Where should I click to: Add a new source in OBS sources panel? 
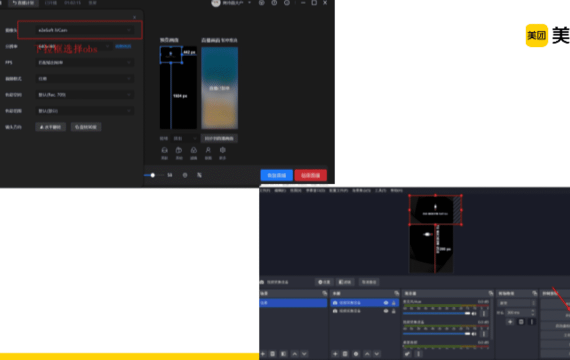pos(335,353)
